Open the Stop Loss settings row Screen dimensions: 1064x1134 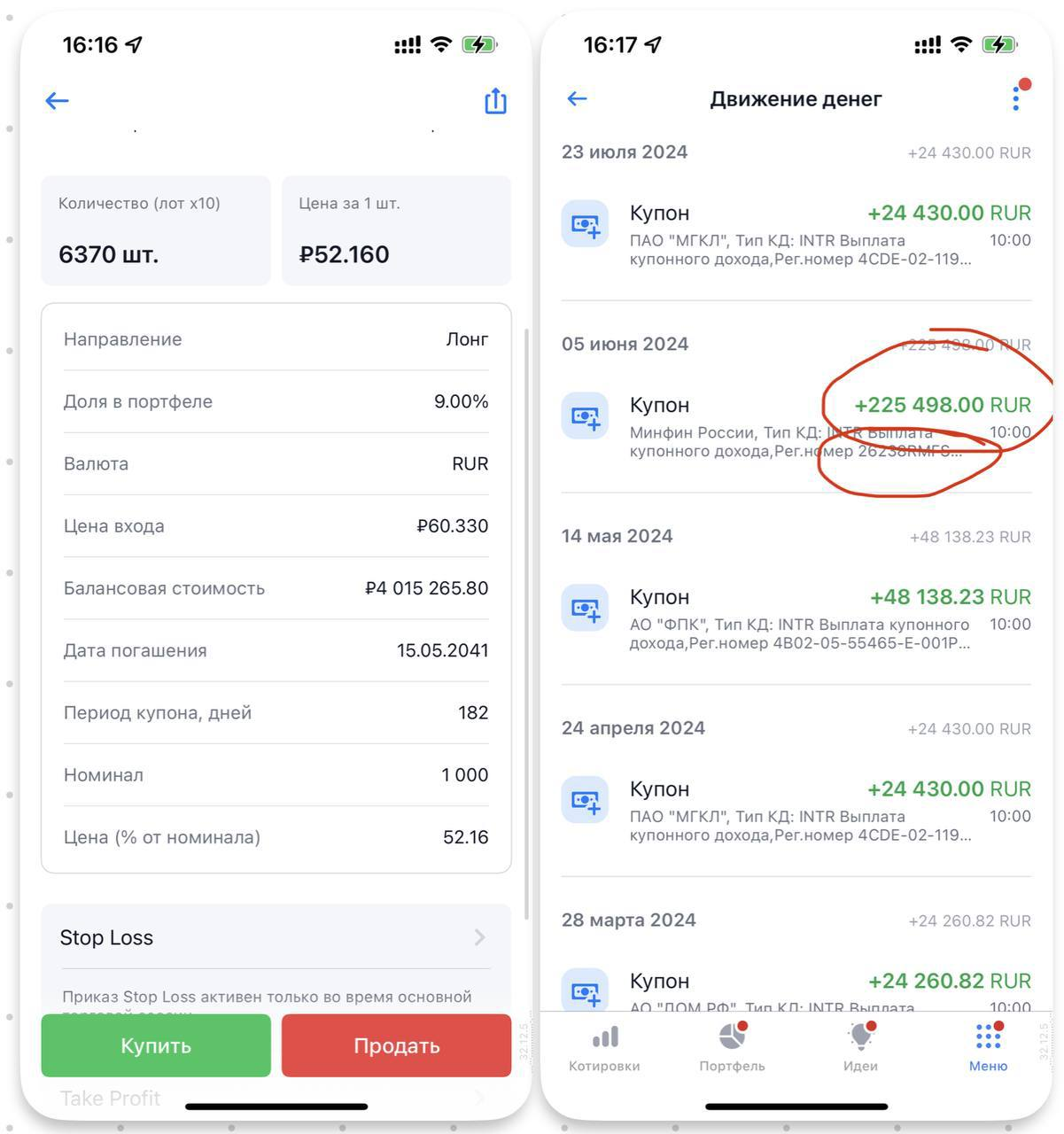[x=276, y=937]
